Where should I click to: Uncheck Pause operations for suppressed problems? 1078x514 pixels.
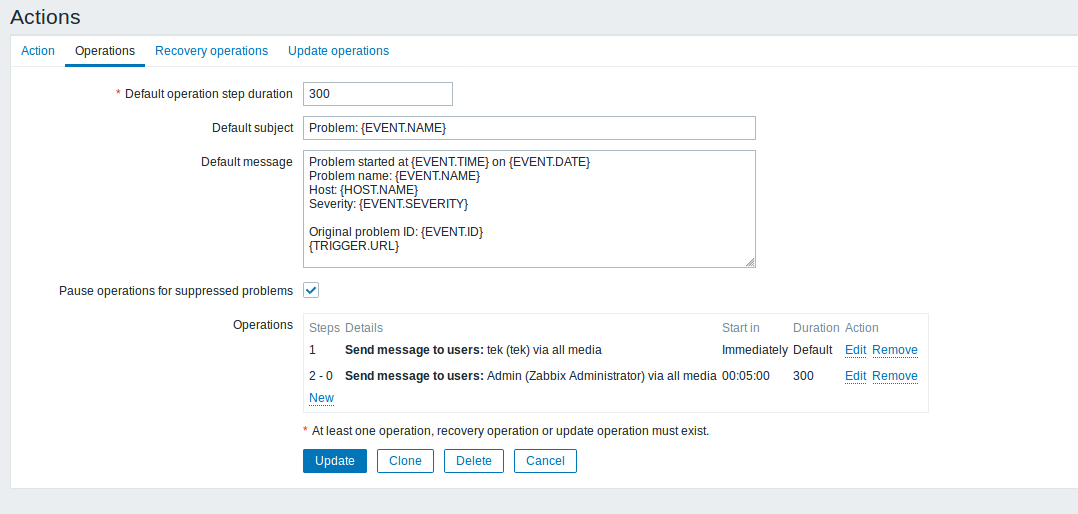[x=311, y=290]
